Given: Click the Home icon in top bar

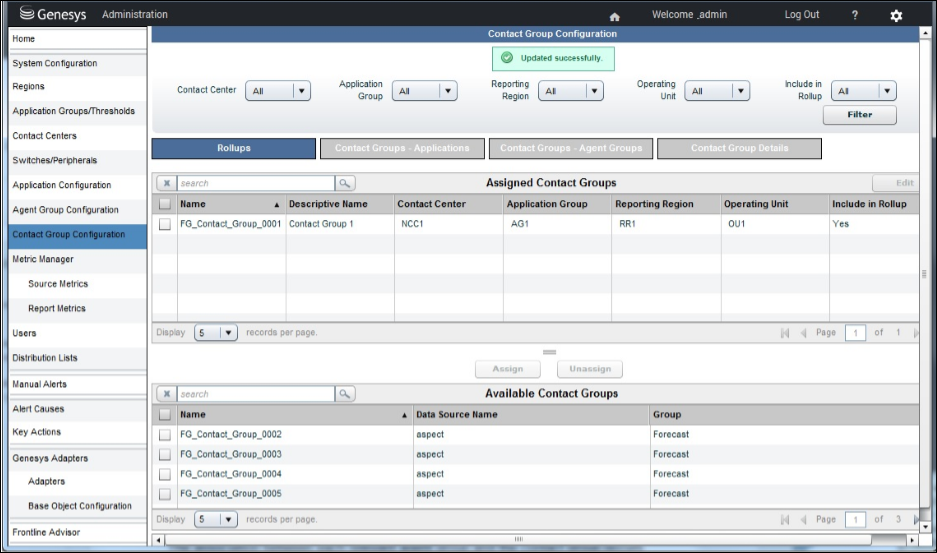Looking at the screenshot, I should pyautogui.click(x=614, y=16).
